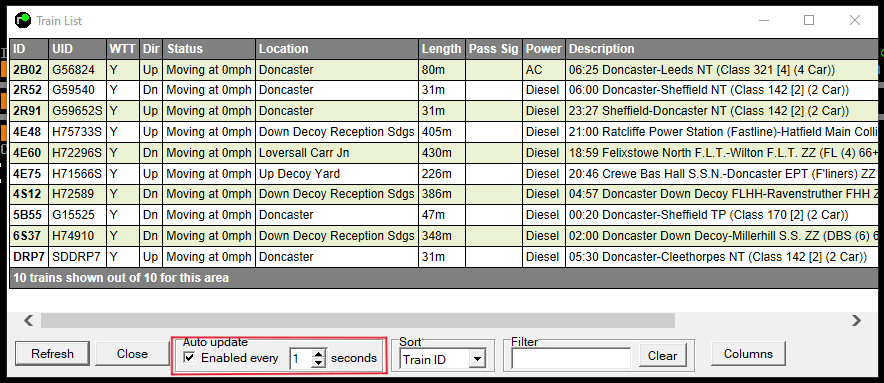Select train ID 4S12
This screenshot has height=383, width=884.
[28, 194]
